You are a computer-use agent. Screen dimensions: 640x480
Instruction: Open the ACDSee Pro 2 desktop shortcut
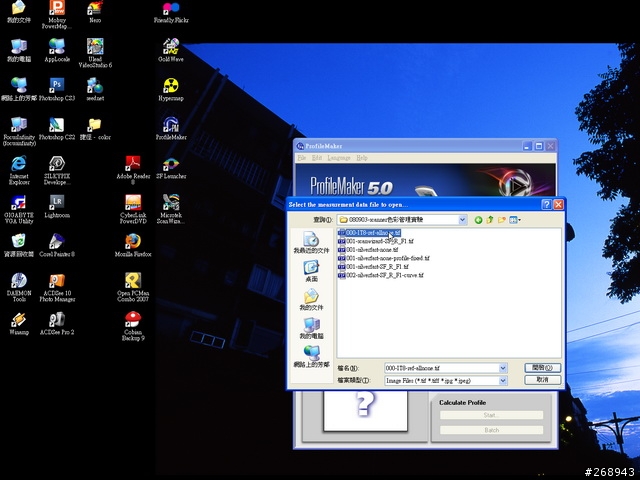(57, 323)
